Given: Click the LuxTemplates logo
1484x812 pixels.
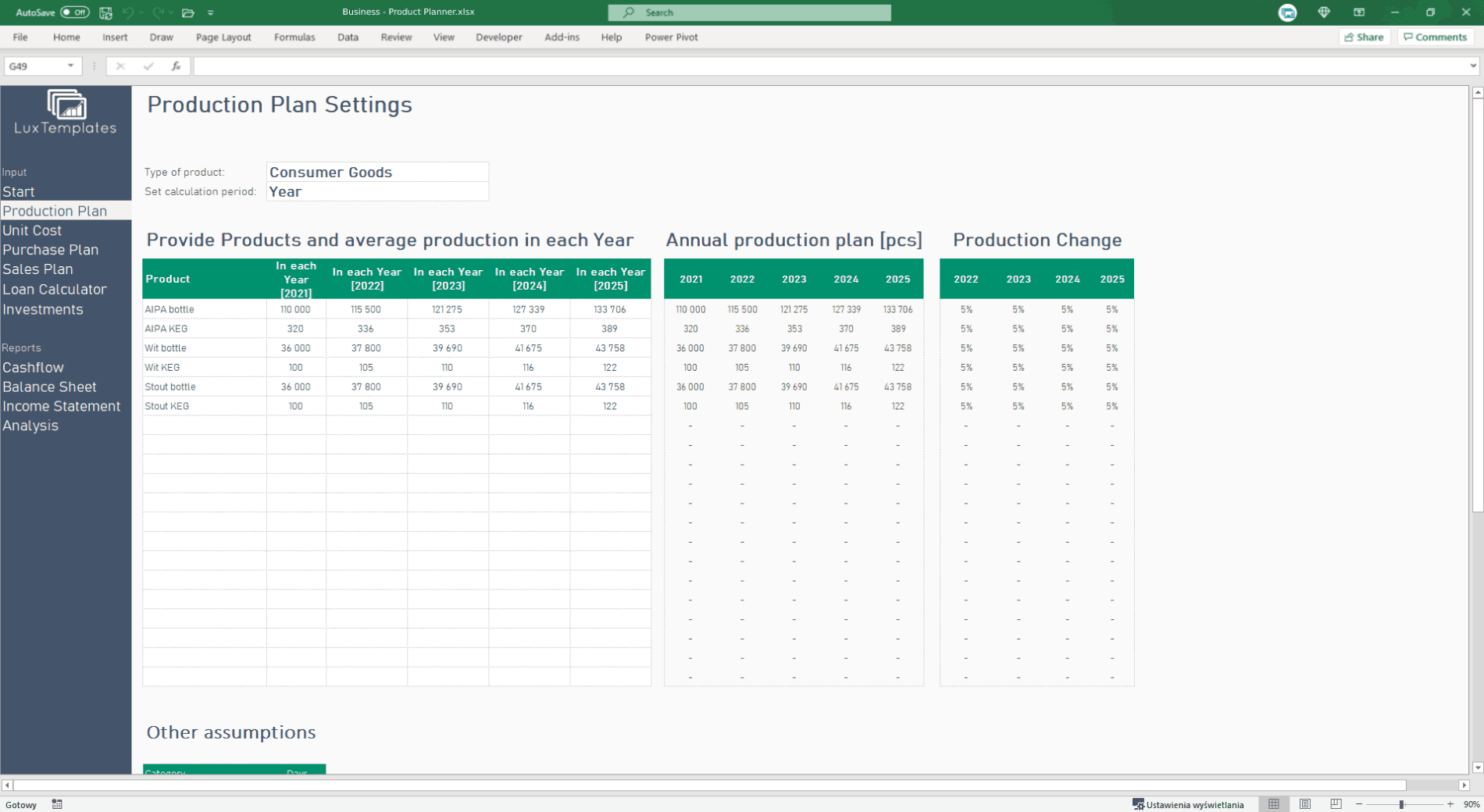Looking at the screenshot, I should click(66, 113).
